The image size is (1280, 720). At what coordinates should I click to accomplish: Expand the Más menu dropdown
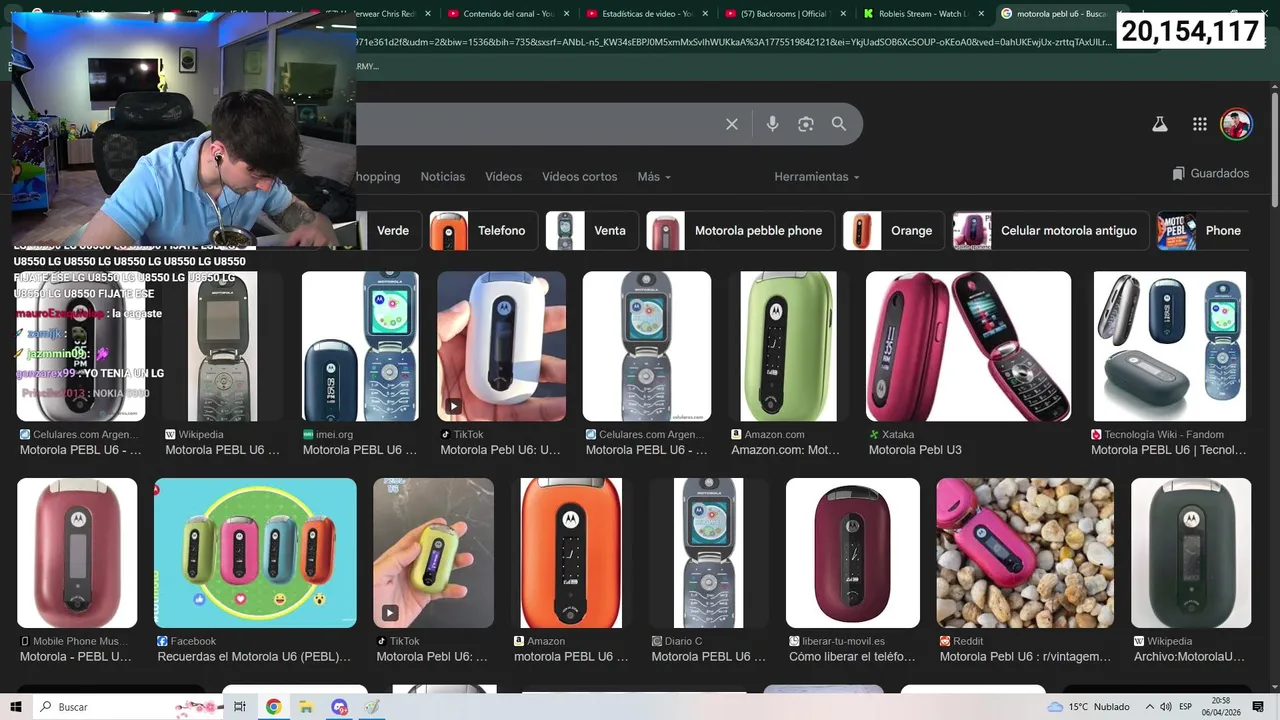(x=654, y=177)
